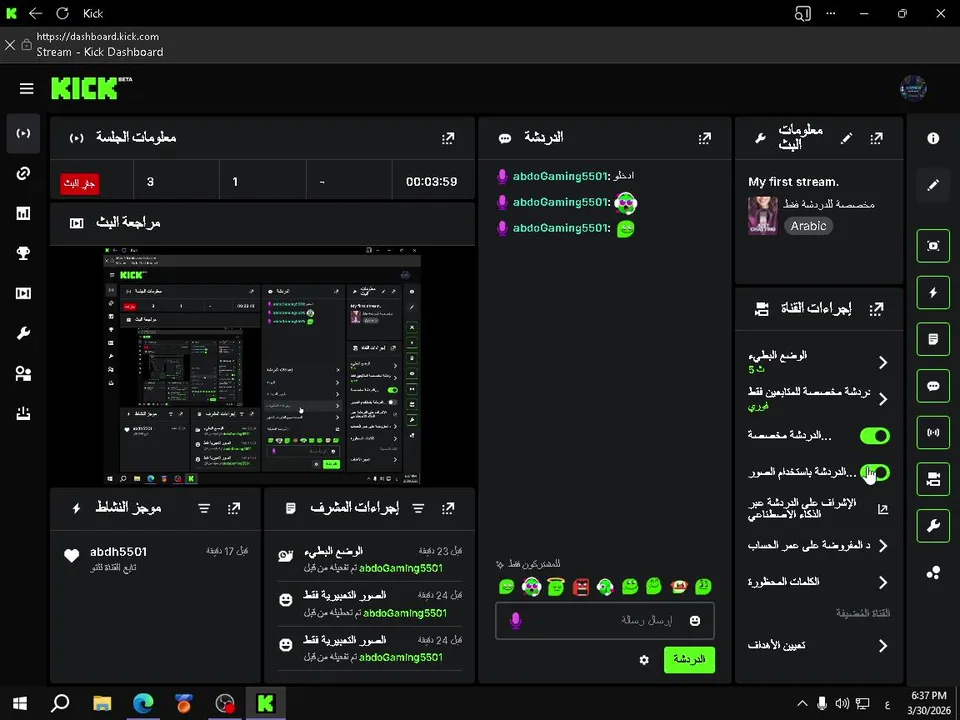Toggle green-boxed wrench widget in right rail

click(x=933, y=525)
